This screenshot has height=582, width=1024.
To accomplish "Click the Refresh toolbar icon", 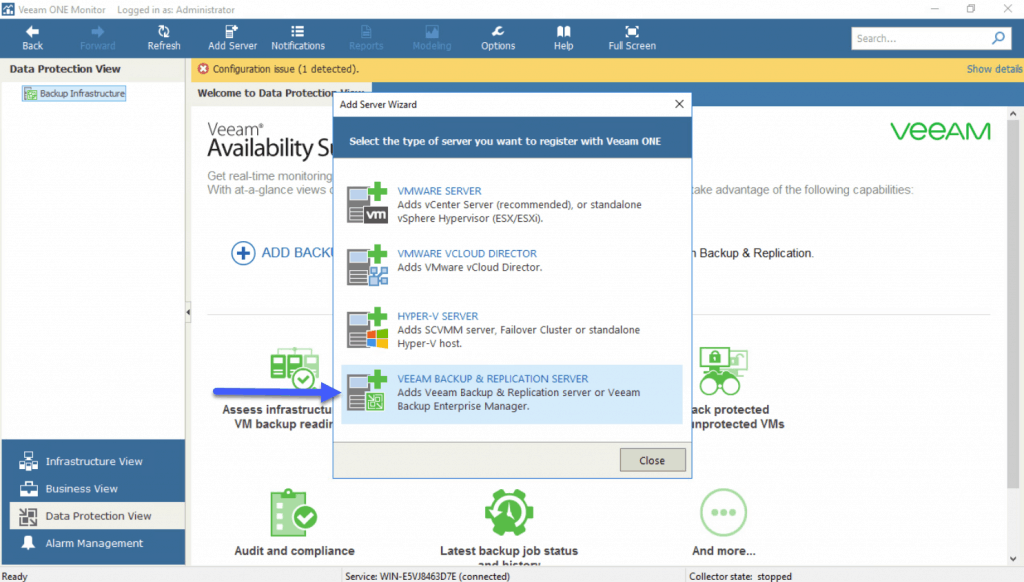I will [x=164, y=32].
